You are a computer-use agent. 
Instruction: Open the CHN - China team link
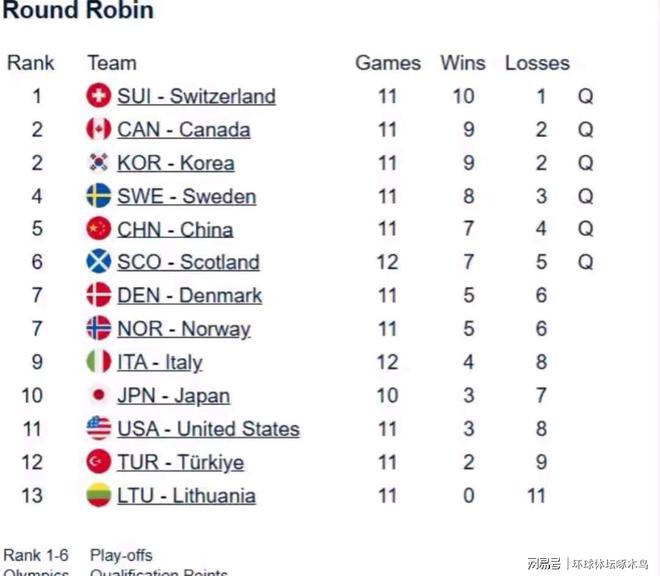[x=175, y=230]
